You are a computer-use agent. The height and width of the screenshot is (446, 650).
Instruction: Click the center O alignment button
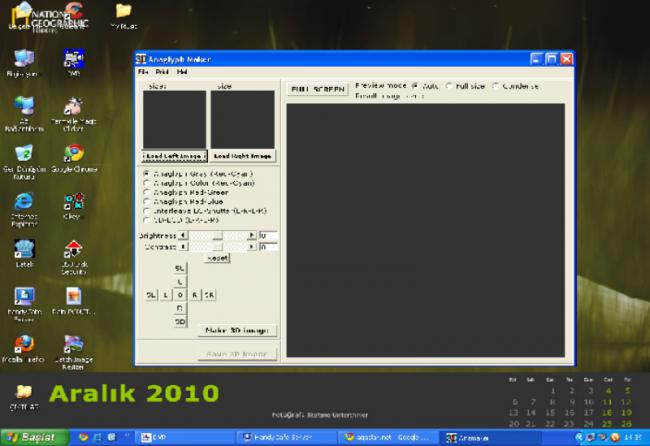[180, 295]
